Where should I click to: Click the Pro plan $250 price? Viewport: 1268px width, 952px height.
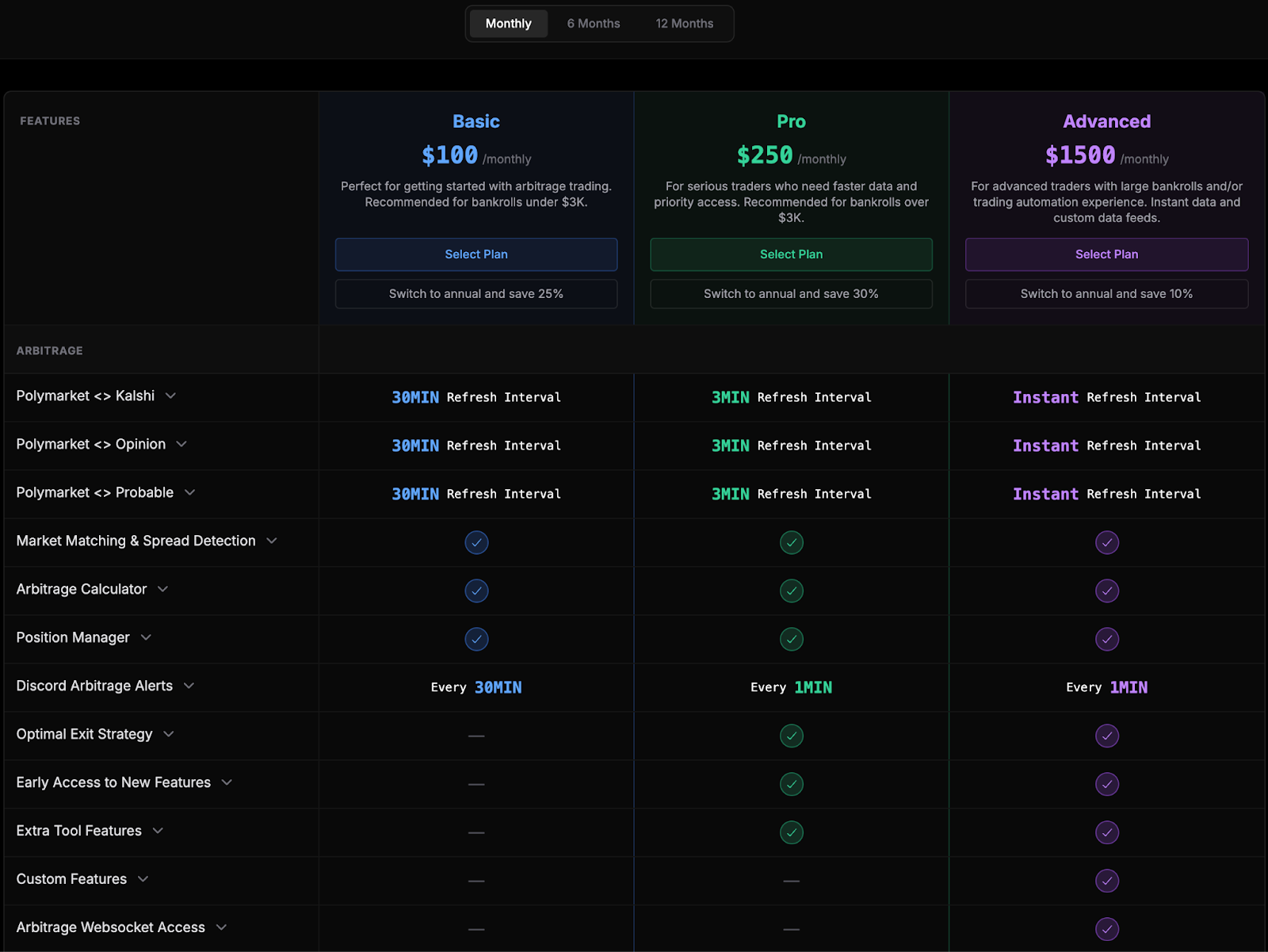tap(765, 155)
